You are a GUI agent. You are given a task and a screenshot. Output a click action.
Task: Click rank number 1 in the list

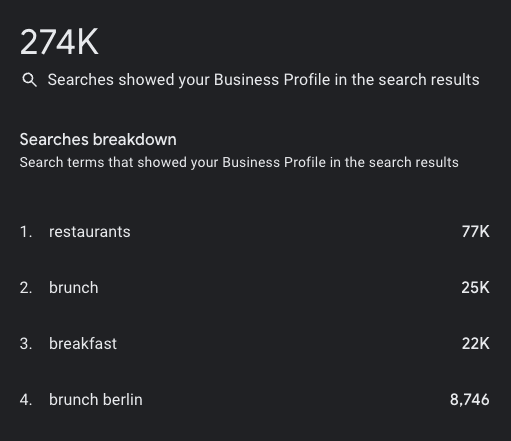click(x=26, y=232)
